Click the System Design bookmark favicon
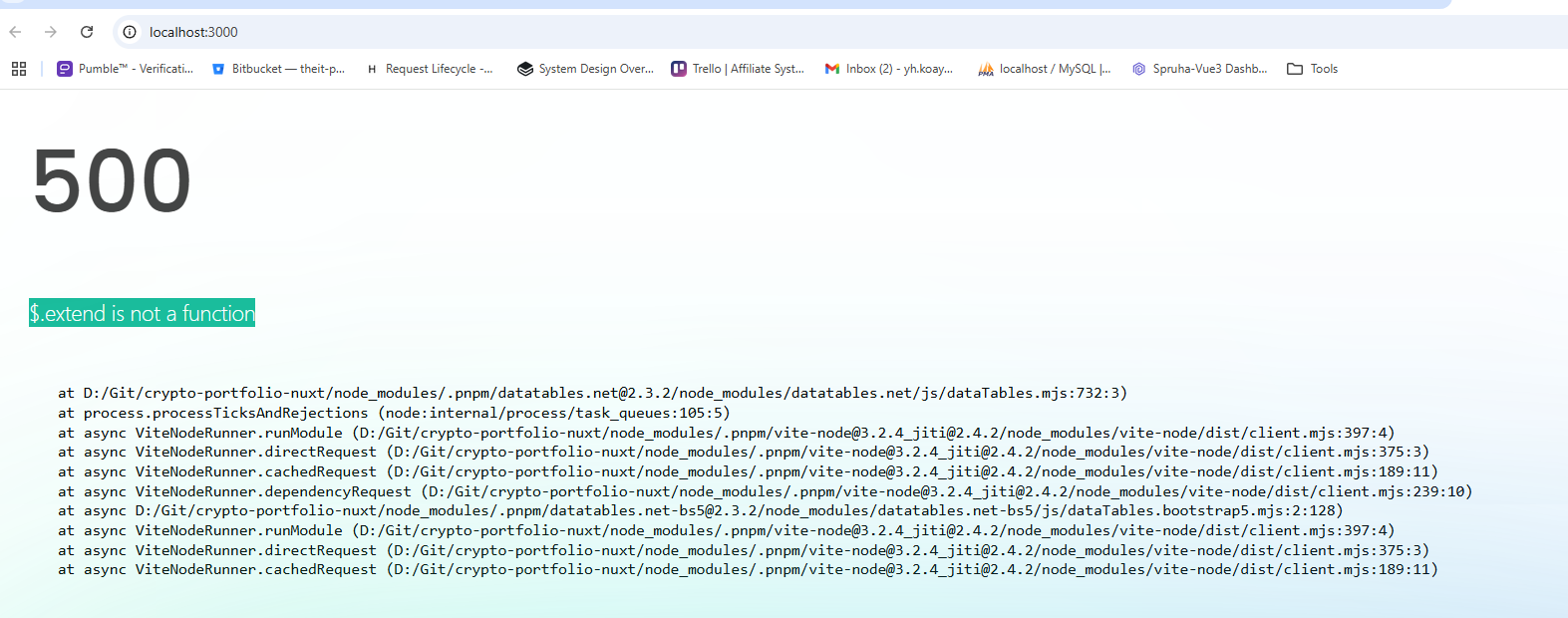The image size is (1568, 618). click(x=525, y=69)
